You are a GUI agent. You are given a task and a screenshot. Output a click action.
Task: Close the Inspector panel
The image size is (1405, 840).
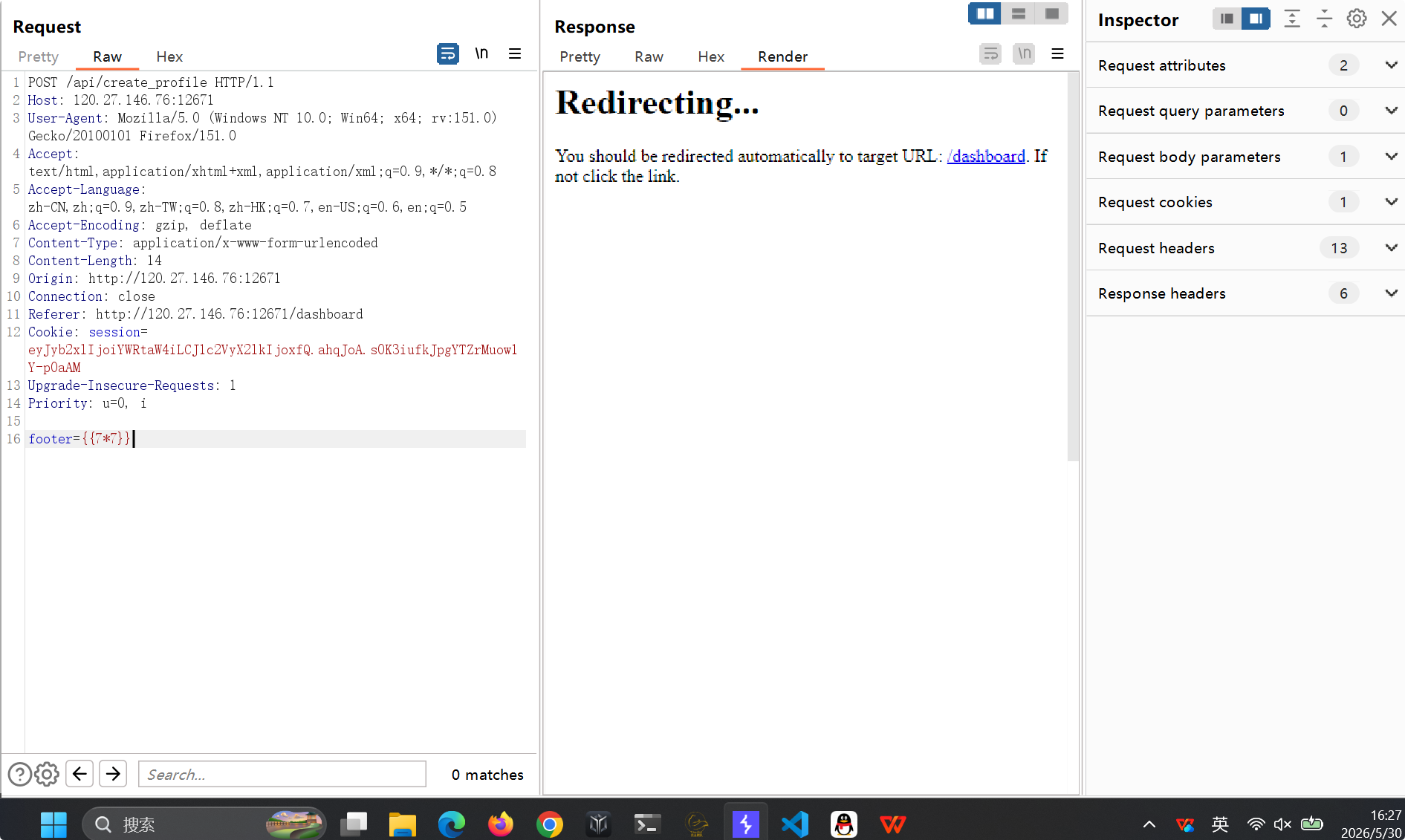point(1389,19)
